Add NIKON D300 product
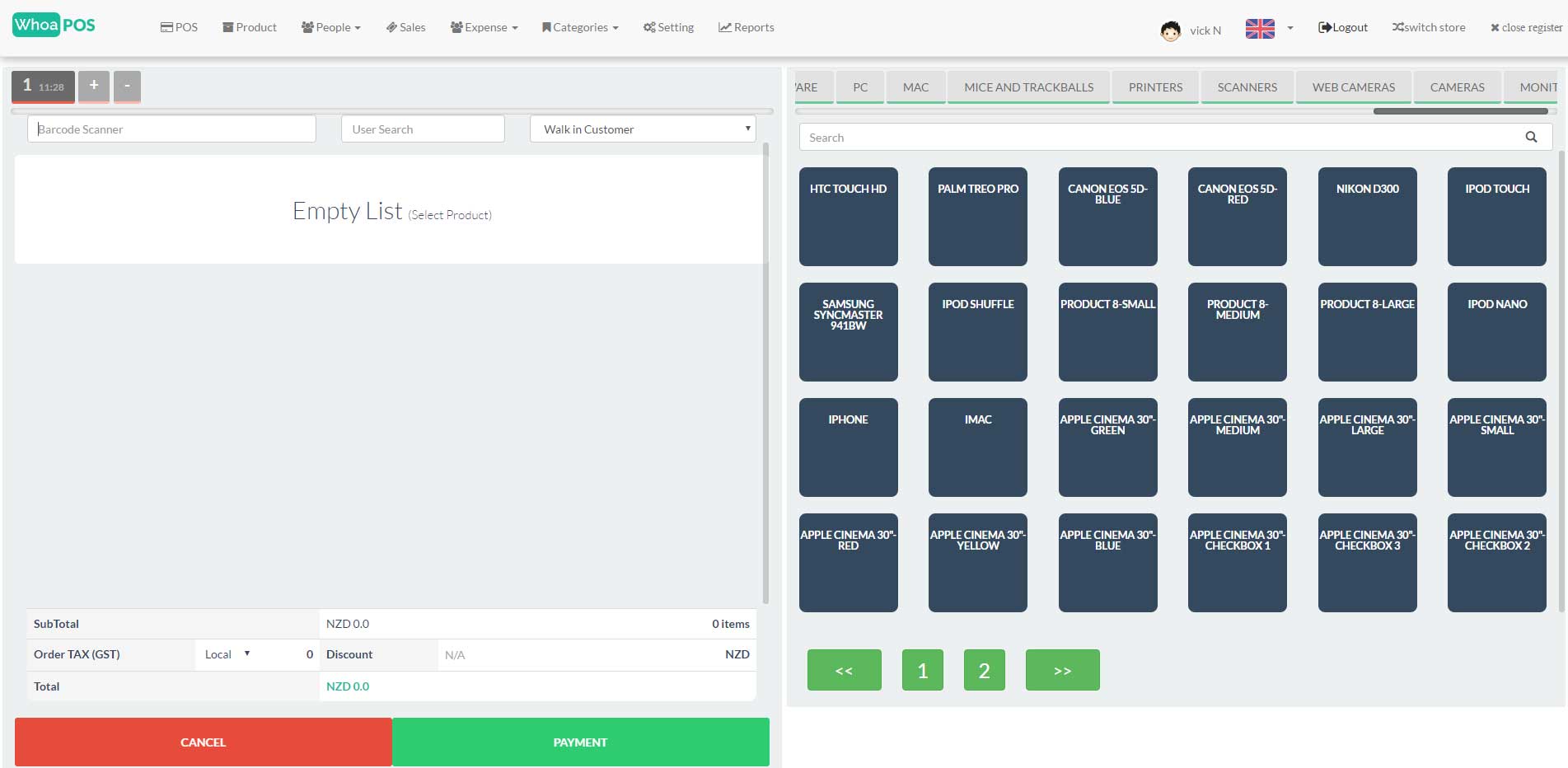The image size is (1568, 768). tap(1367, 217)
